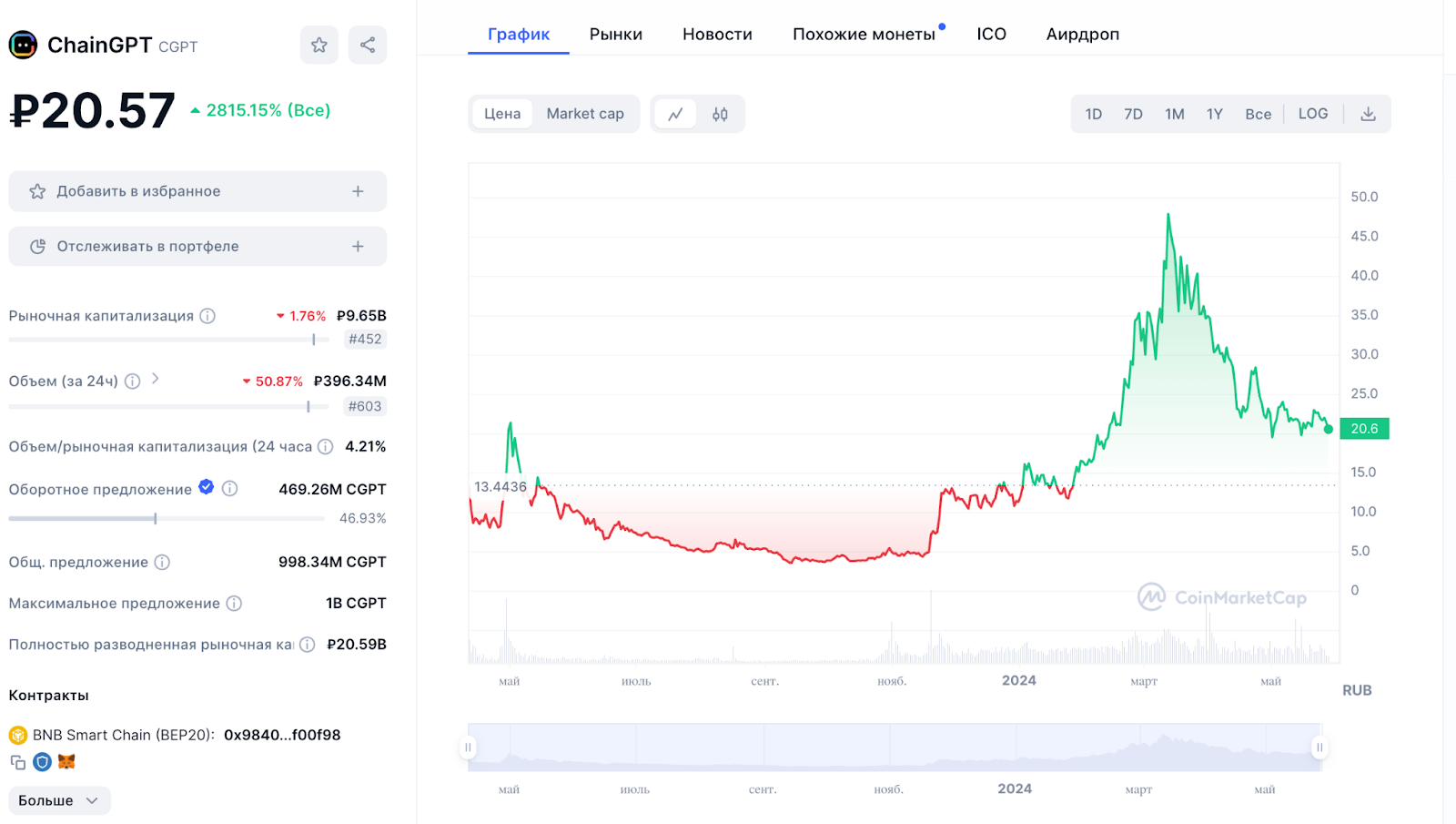Click the circulating supply progress bar
Viewport: 1456px width, 824px height.
(167, 518)
